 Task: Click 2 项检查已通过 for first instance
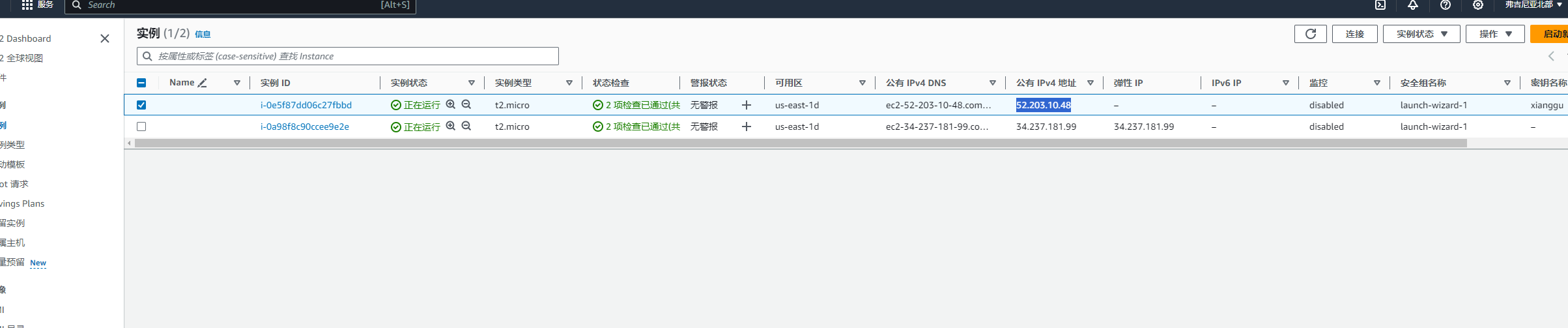tap(636, 105)
